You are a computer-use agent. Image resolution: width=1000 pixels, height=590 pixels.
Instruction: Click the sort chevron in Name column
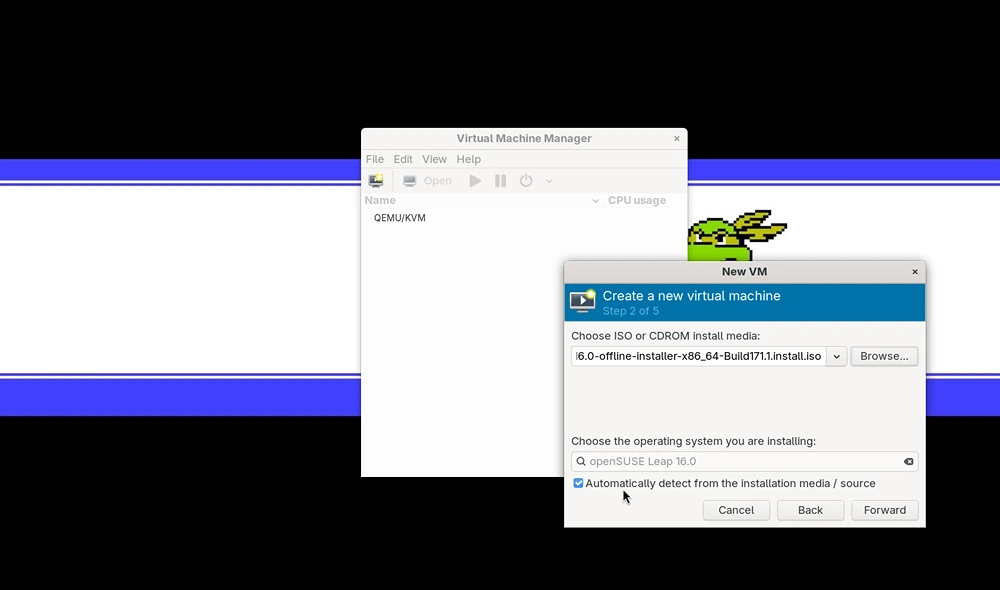coord(595,200)
